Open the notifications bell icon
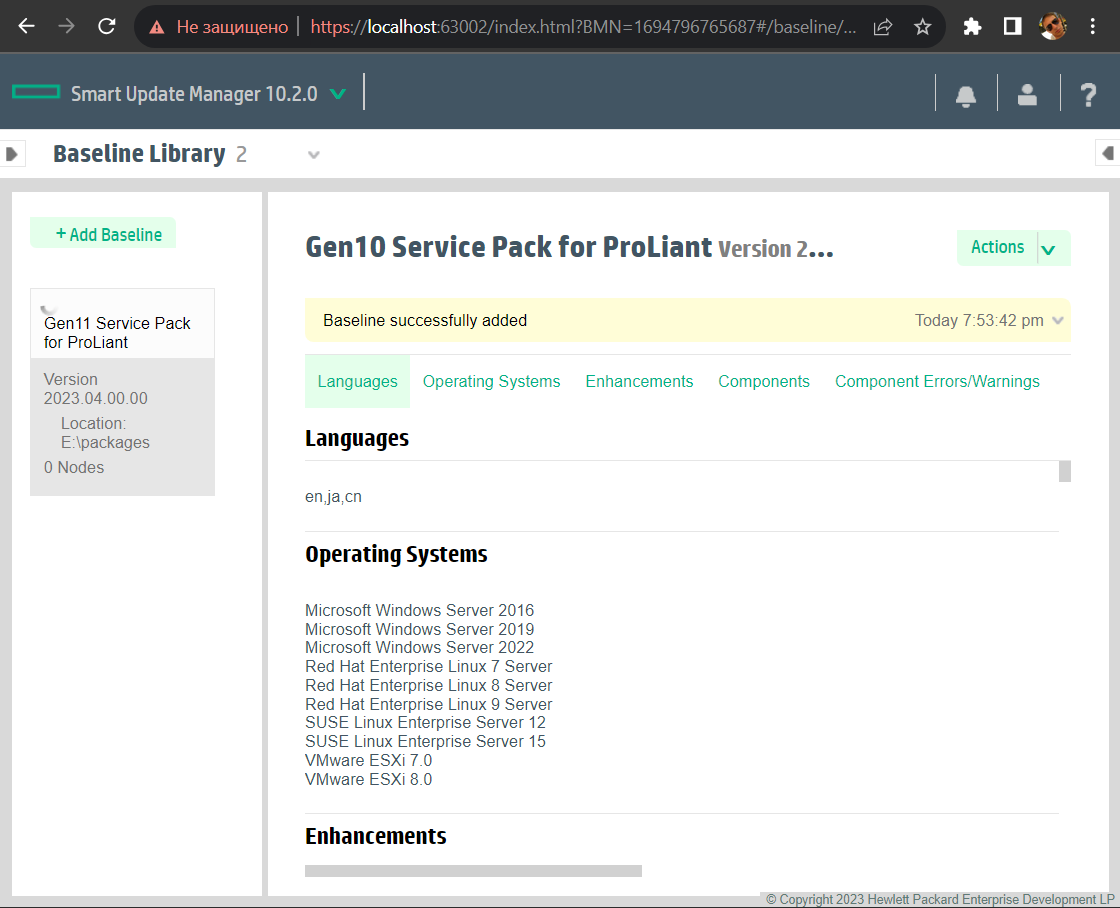The width and height of the screenshot is (1120, 908). (965, 95)
